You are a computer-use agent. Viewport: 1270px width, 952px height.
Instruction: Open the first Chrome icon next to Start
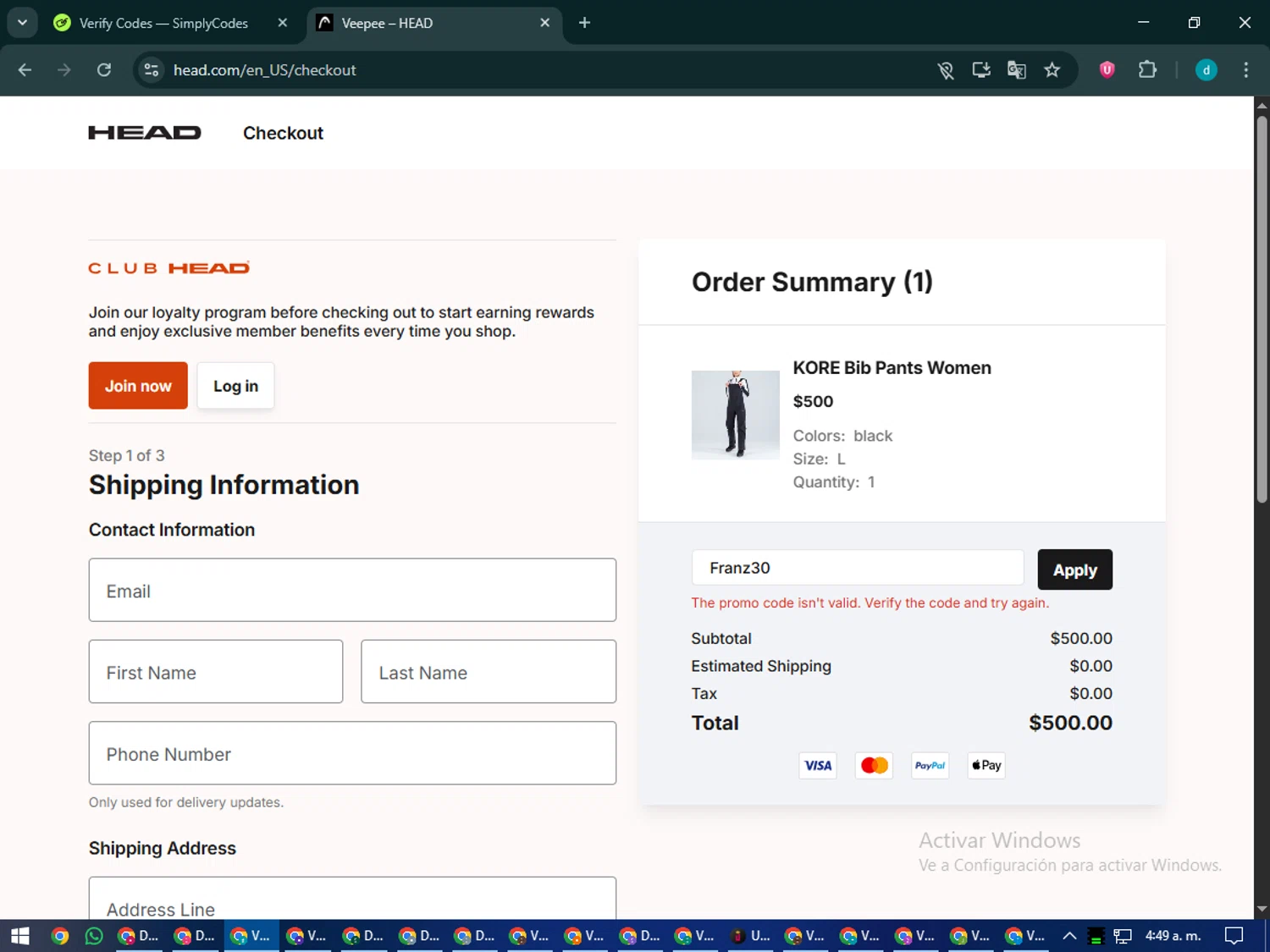59,936
